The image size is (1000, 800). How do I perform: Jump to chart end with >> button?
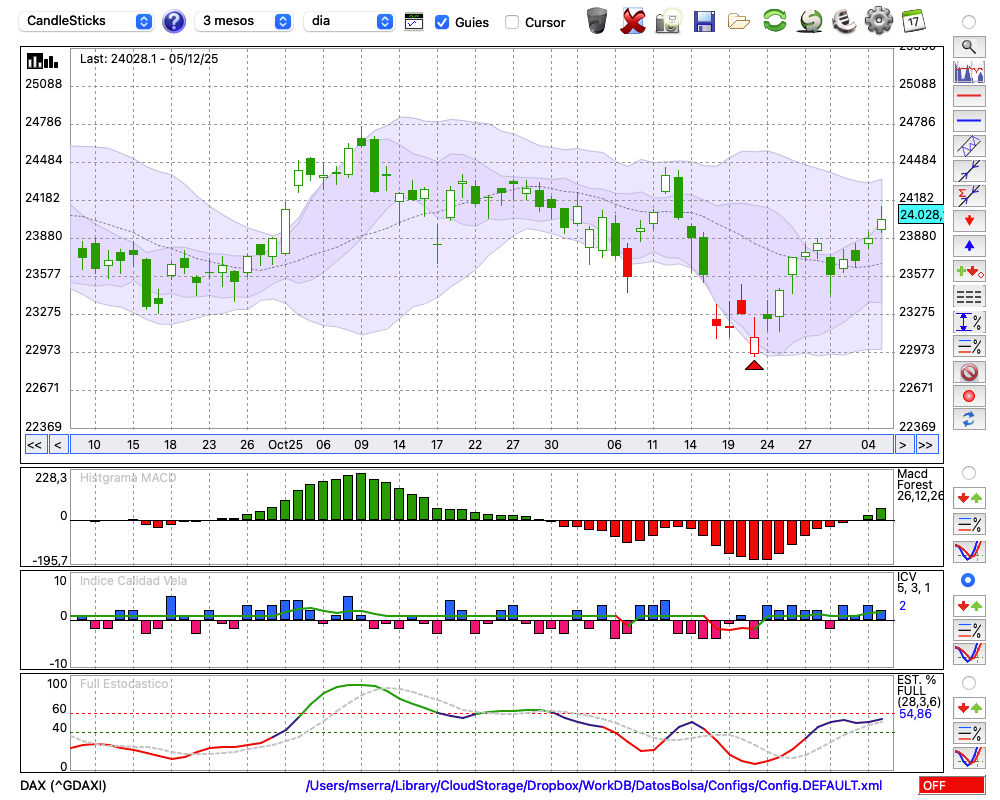coord(927,445)
